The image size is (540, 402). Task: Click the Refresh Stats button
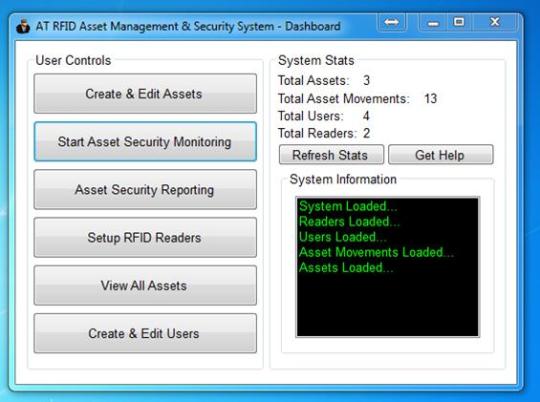click(x=331, y=155)
